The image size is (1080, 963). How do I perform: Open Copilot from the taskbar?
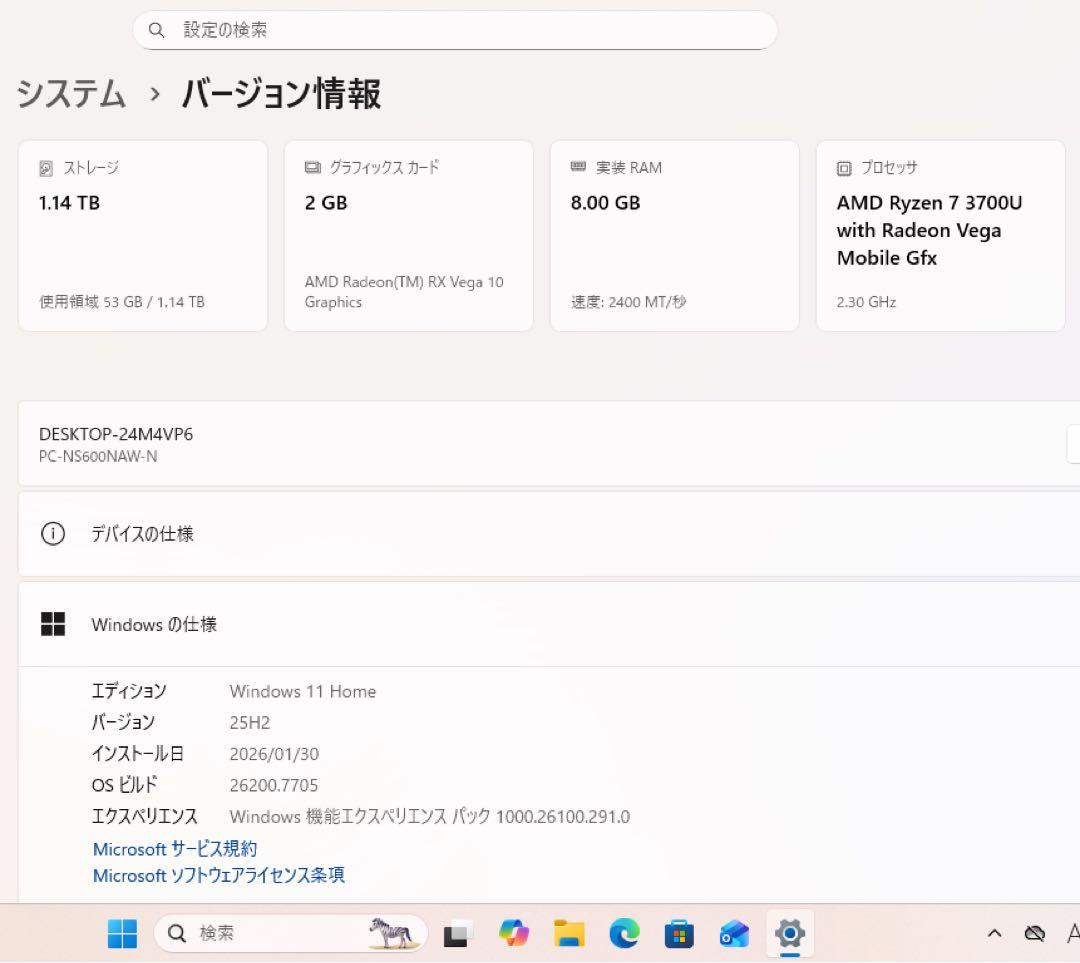pyautogui.click(x=514, y=933)
